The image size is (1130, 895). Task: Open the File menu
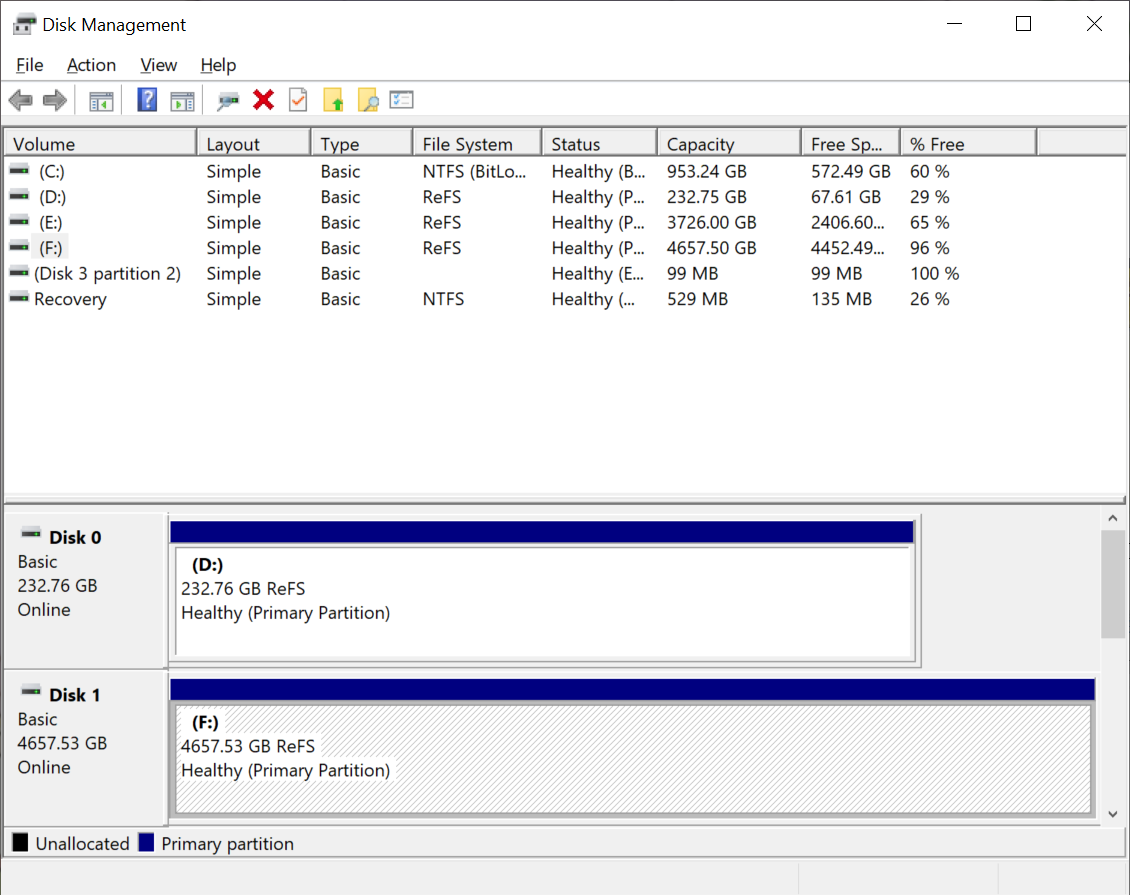30,65
